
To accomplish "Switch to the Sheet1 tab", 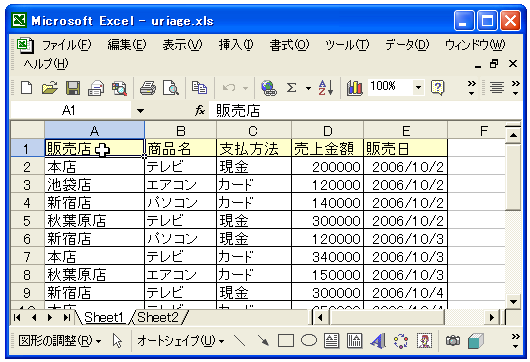I will tap(103, 317).
